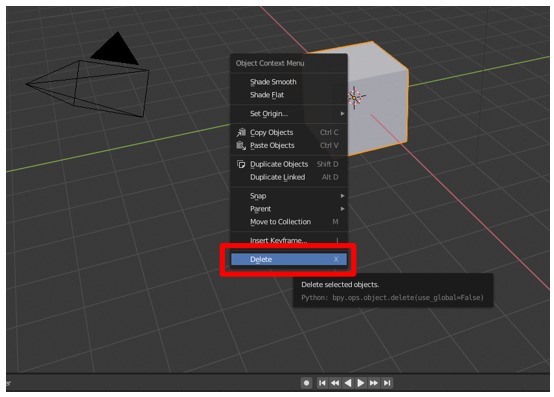The height and width of the screenshot is (397, 554).
Task: Select the gray cube in the viewport
Action: click(378, 99)
